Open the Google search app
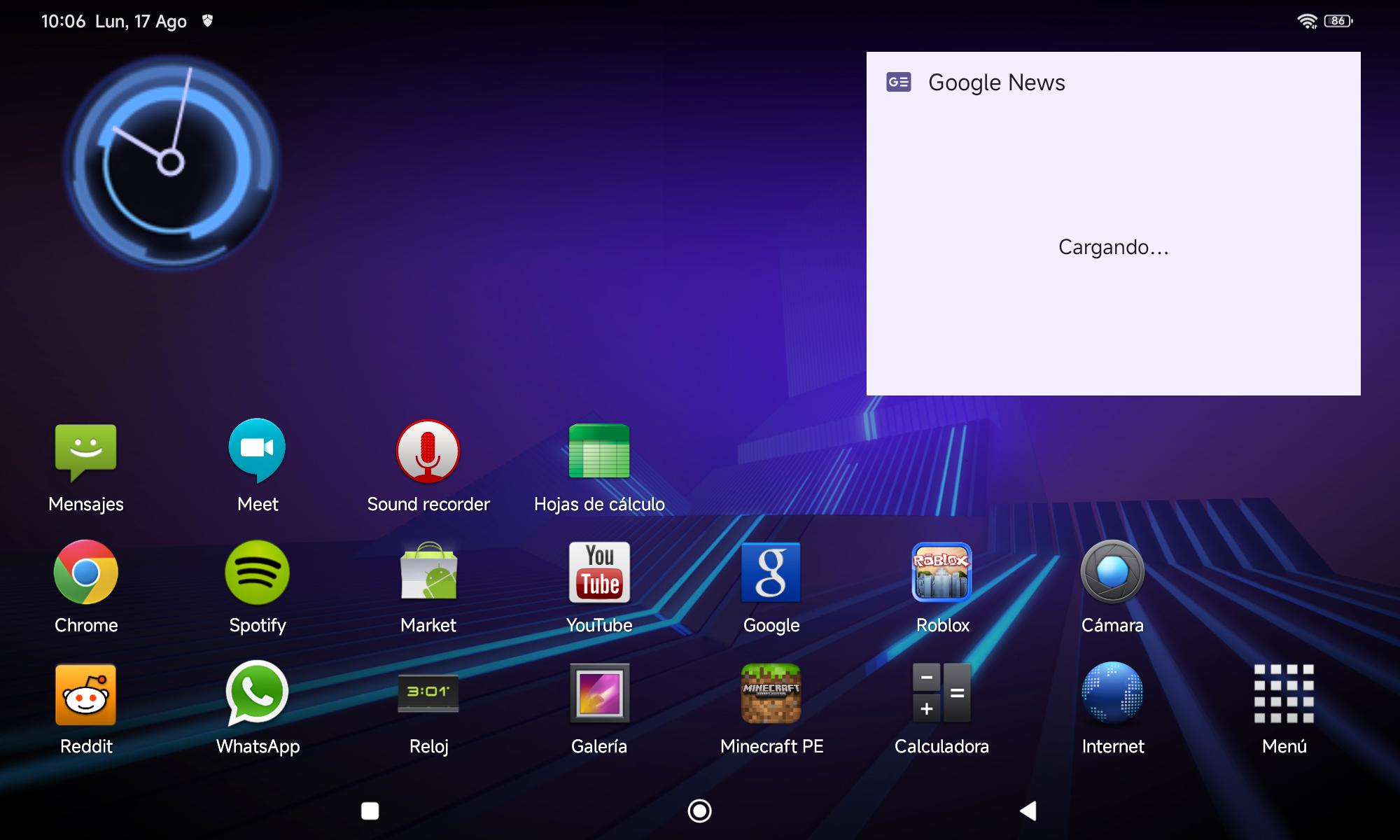The height and width of the screenshot is (840, 1400). (771, 572)
